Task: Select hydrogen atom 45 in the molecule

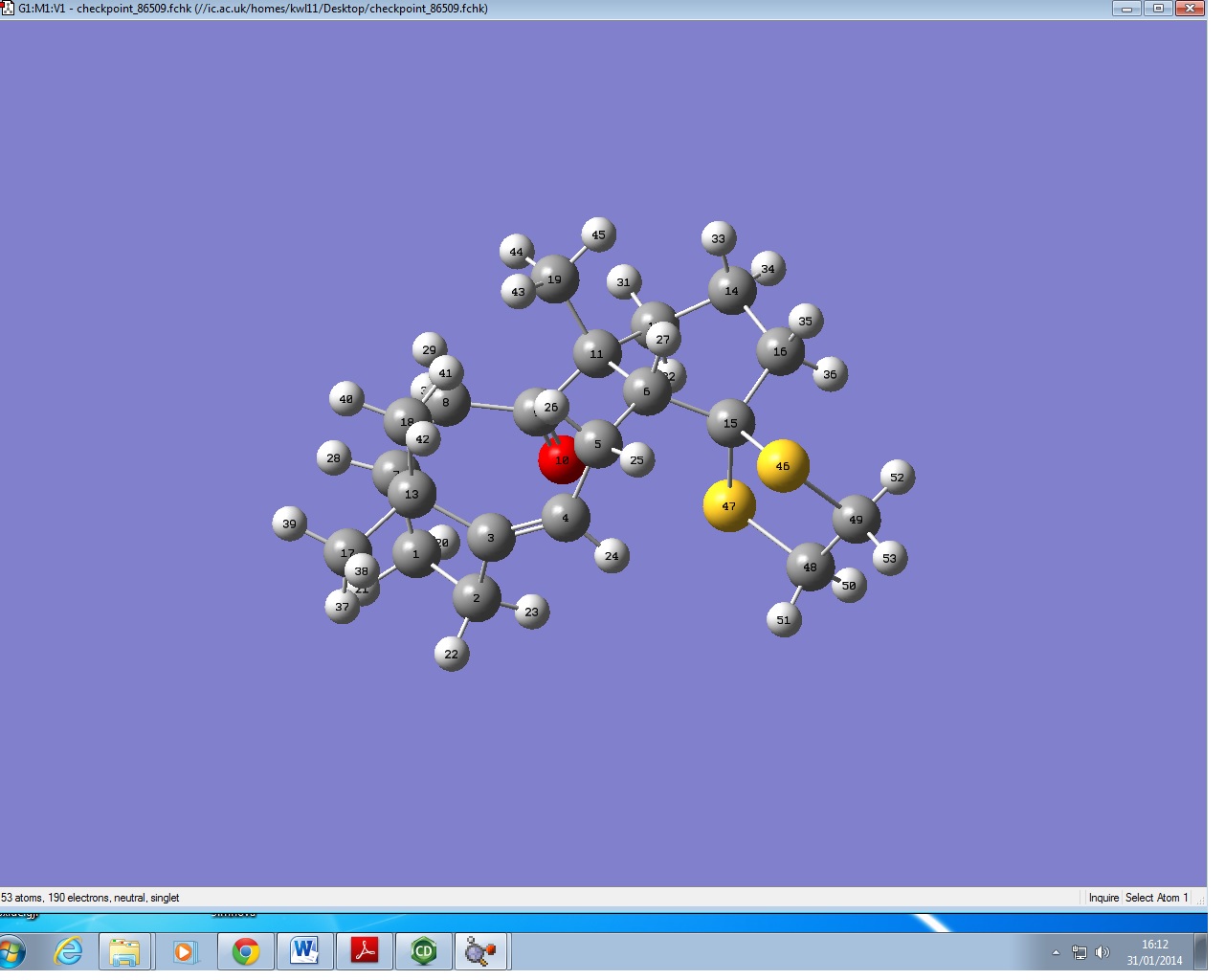Action: click(x=598, y=234)
